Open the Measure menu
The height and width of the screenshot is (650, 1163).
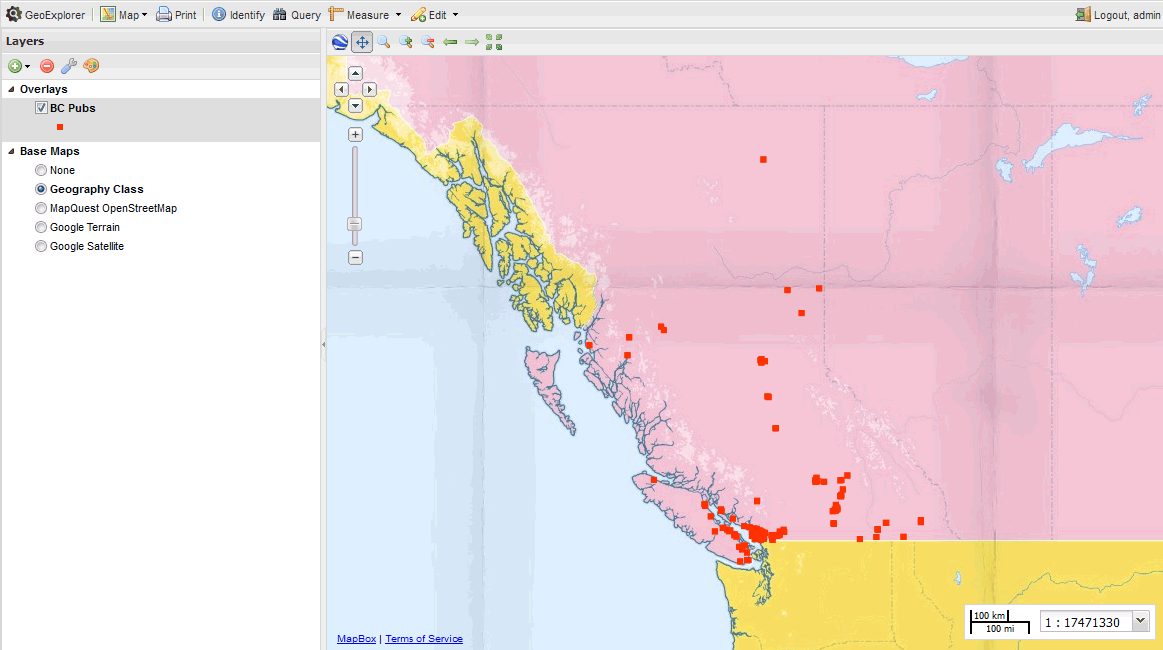tap(365, 15)
